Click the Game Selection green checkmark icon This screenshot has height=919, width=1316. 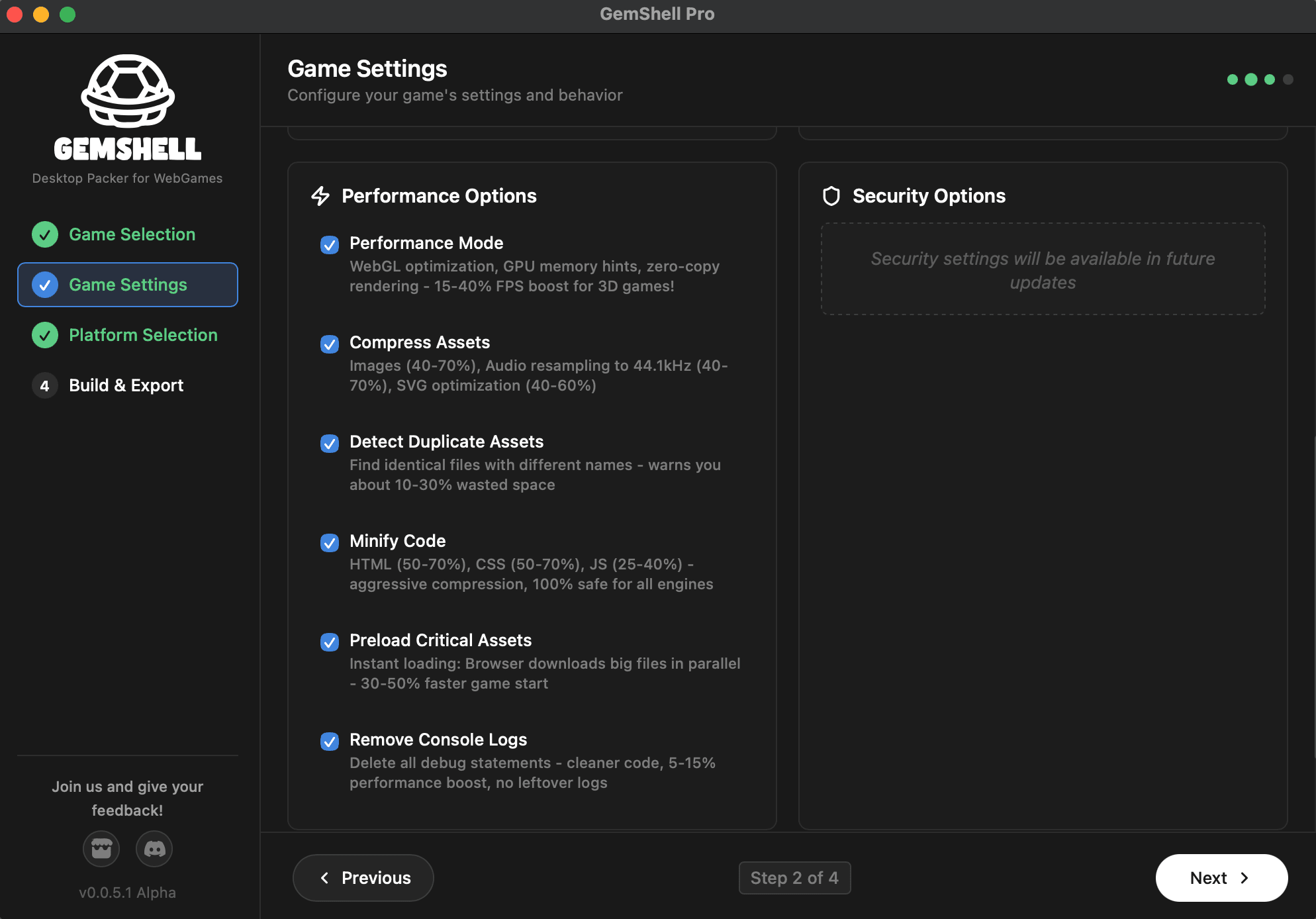tap(45, 234)
